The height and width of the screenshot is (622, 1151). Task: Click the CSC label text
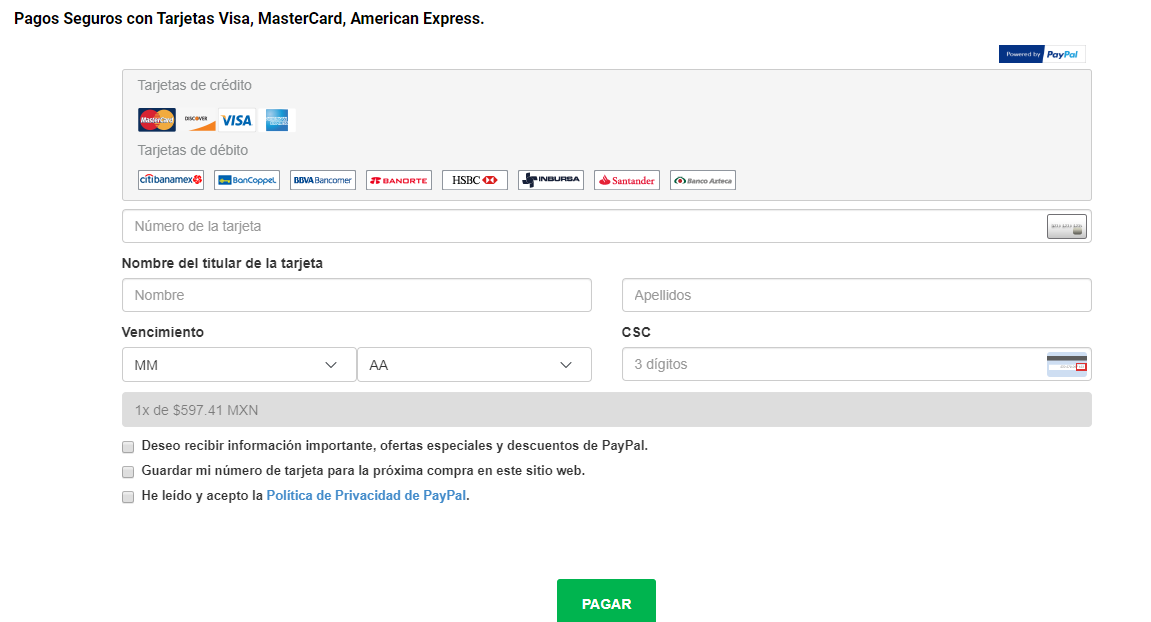click(636, 332)
